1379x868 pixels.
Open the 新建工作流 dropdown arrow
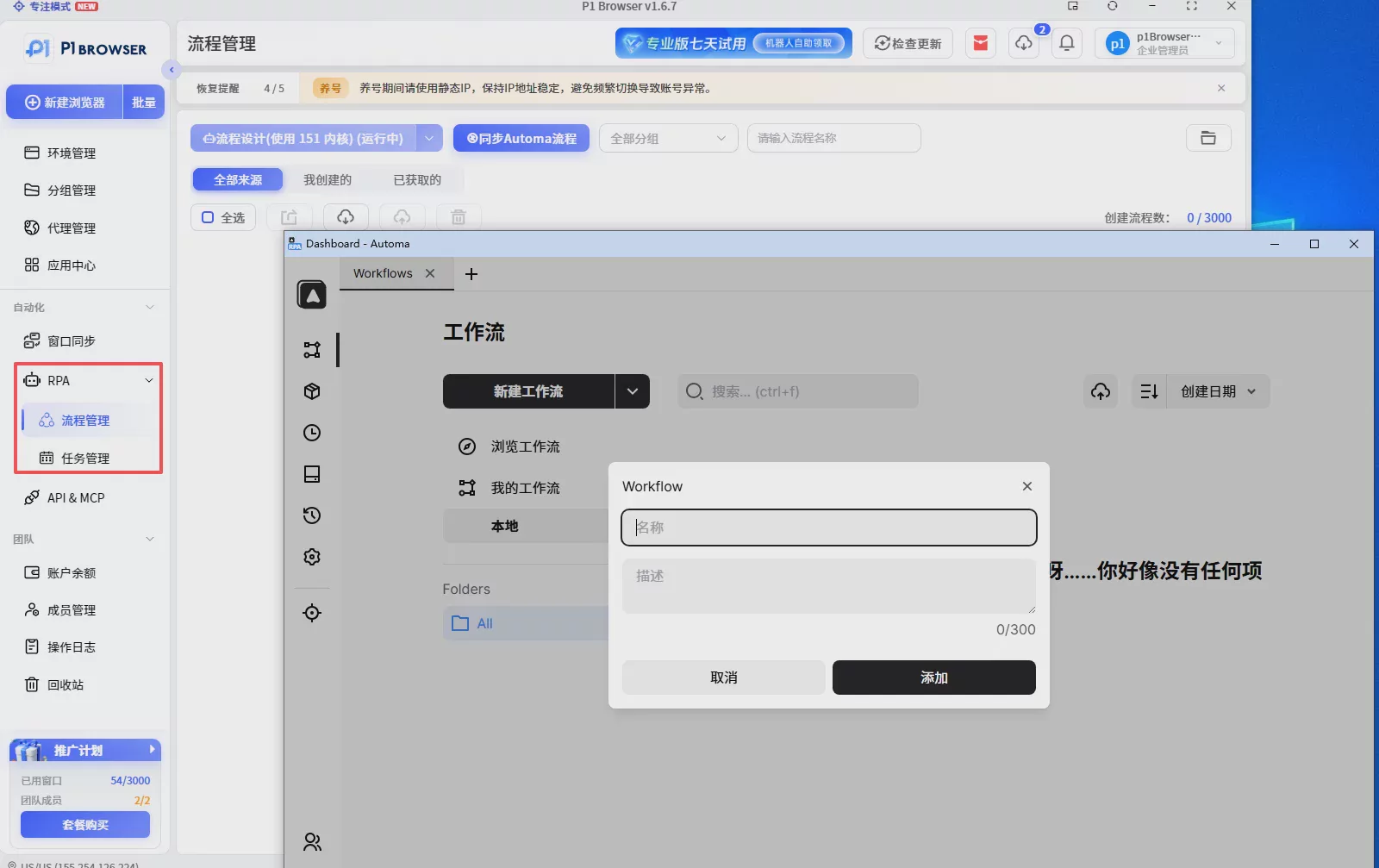tap(633, 391)
